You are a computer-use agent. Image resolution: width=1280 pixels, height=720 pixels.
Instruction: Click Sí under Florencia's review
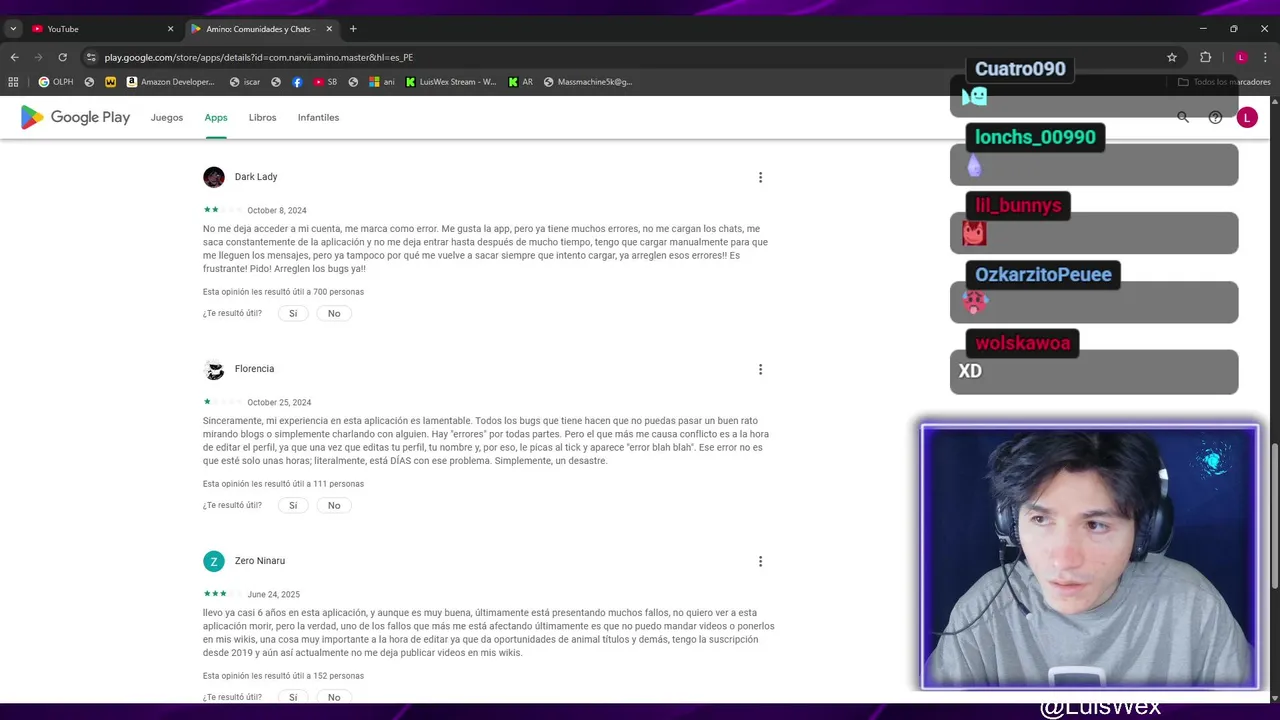click(x=293, y=505)
